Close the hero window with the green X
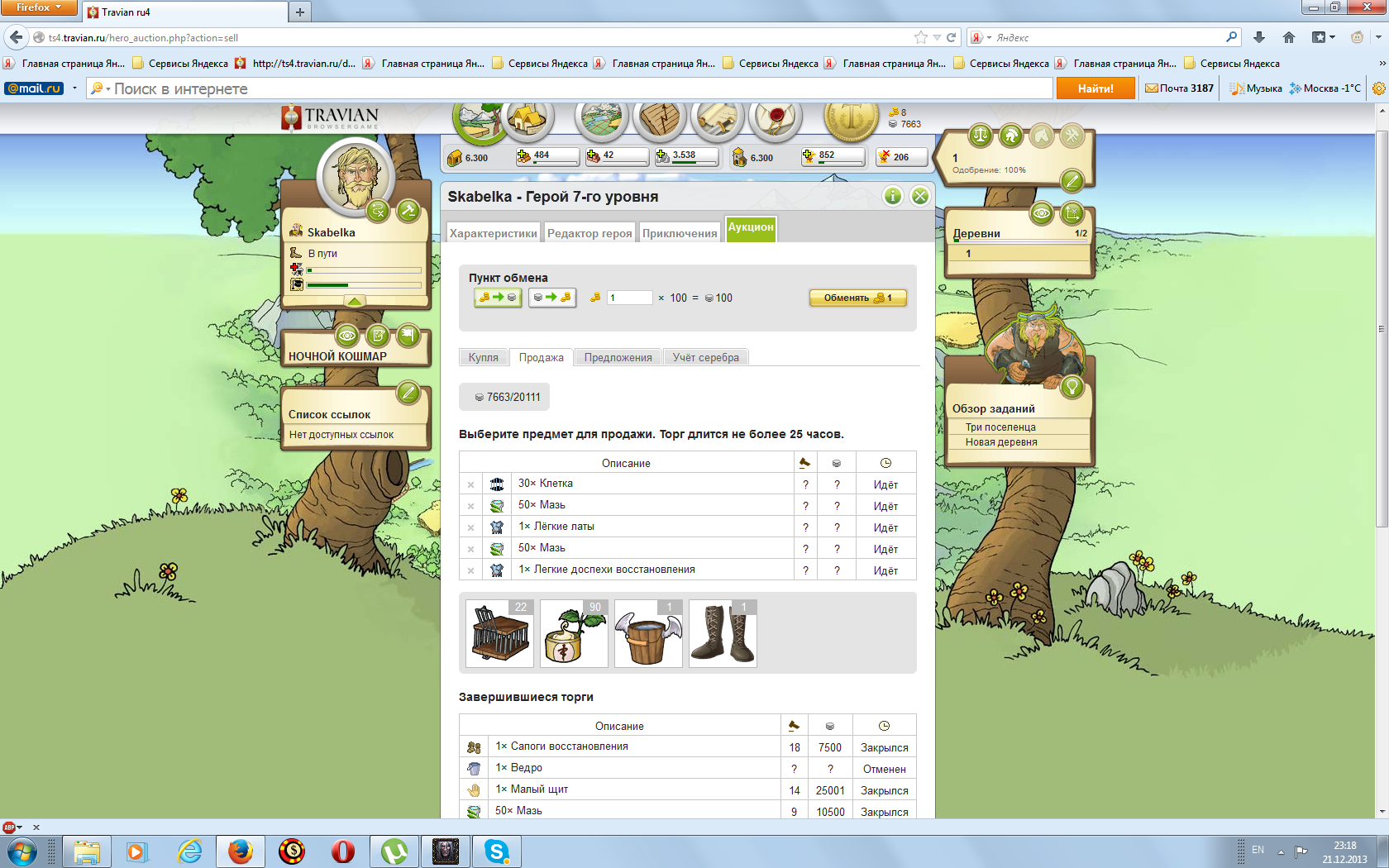Screen dimensions: 1389x868 [x=920, y=196]
